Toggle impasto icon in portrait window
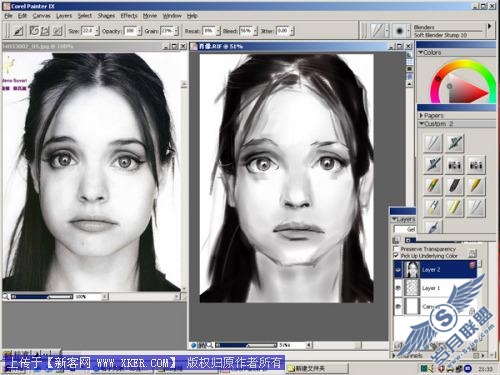Image resolution: width=500 pixels, height=375 pixels. point(410,76)
